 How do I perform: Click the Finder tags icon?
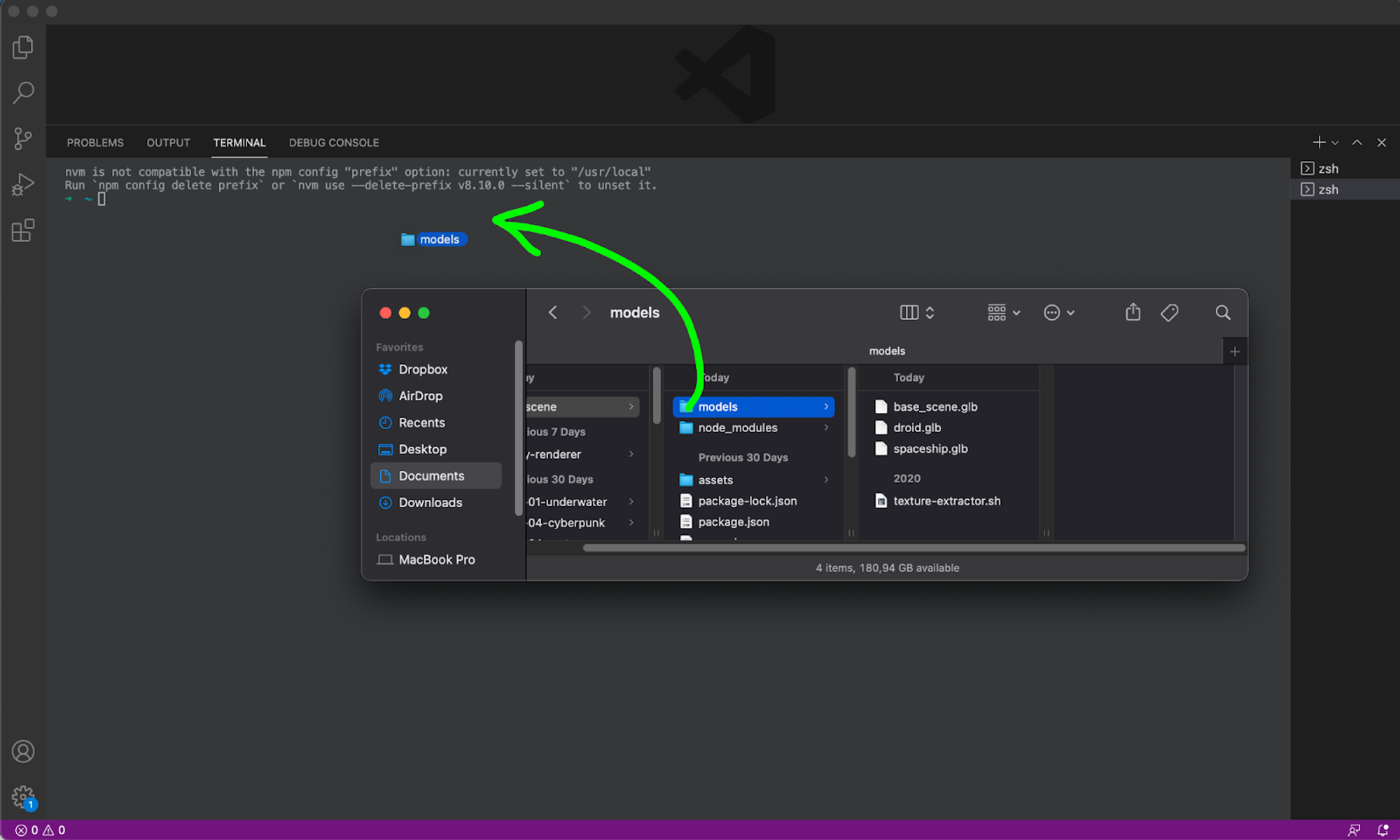point(1169,312)
